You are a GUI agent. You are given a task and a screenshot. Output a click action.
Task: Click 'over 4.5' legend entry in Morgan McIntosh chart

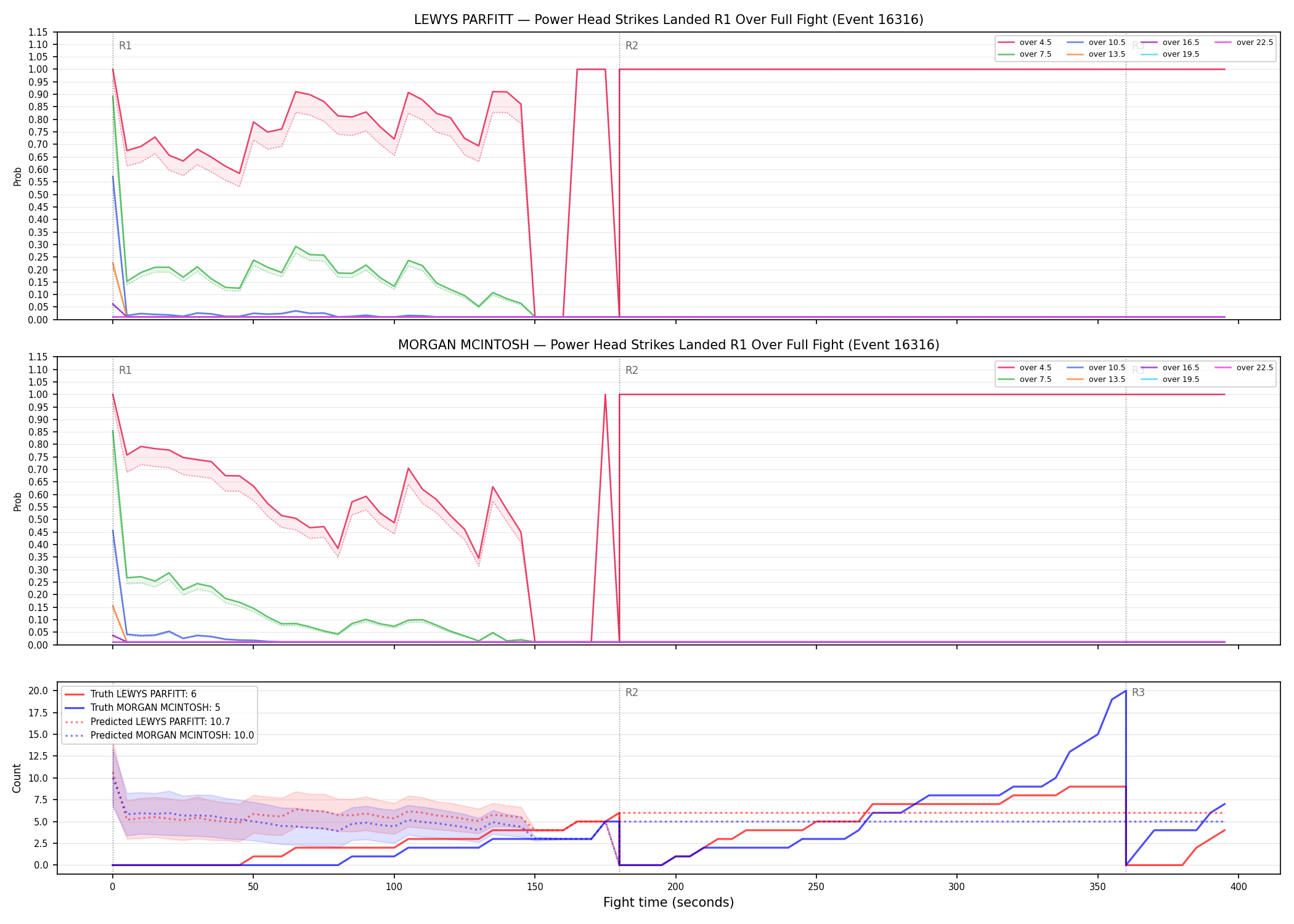click(1025, 368)
